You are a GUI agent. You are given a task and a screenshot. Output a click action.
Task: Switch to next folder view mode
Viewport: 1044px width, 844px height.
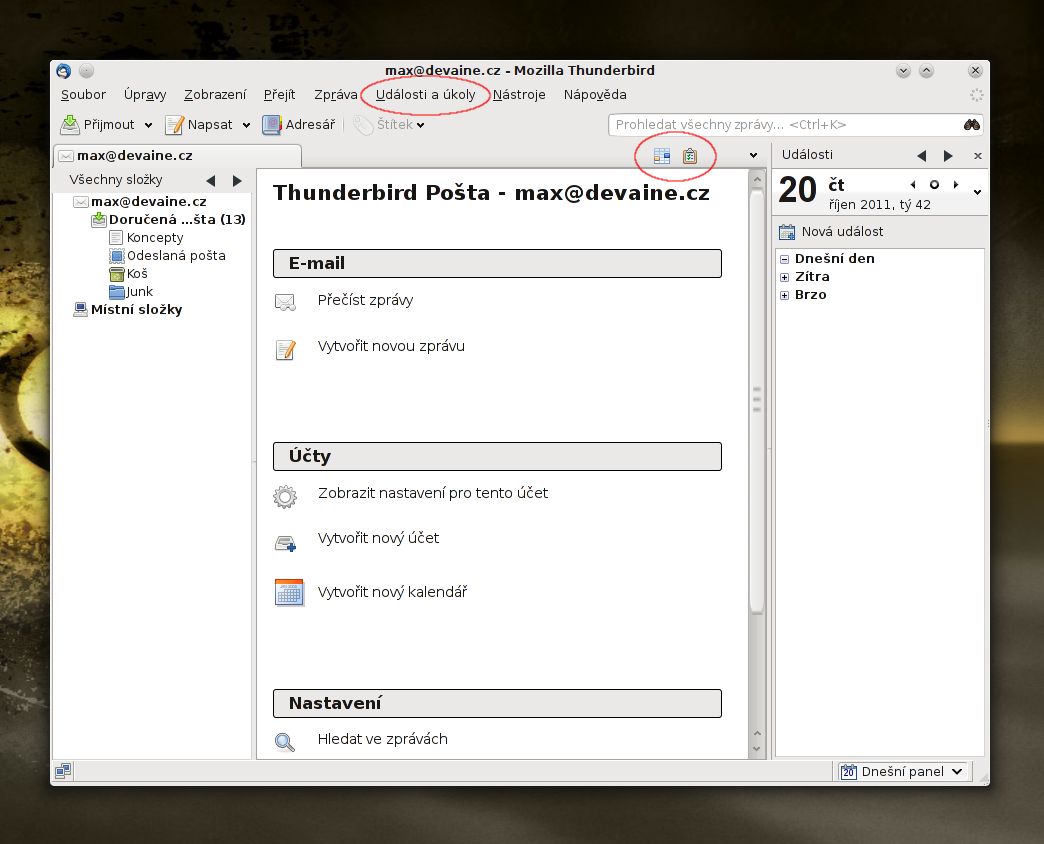pos(237,180)
